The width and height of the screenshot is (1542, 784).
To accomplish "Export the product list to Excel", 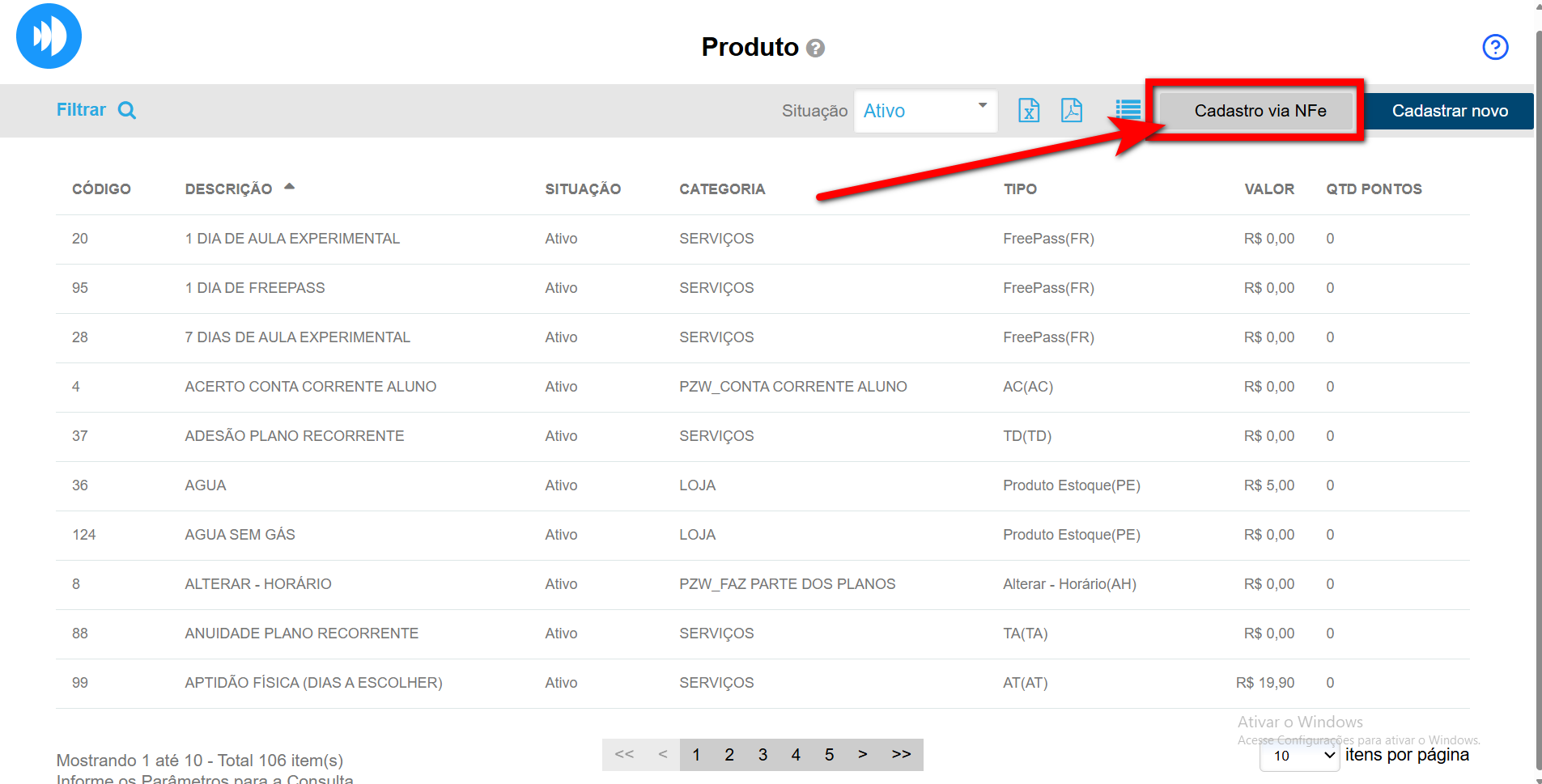I will [x=1028, y=110].
